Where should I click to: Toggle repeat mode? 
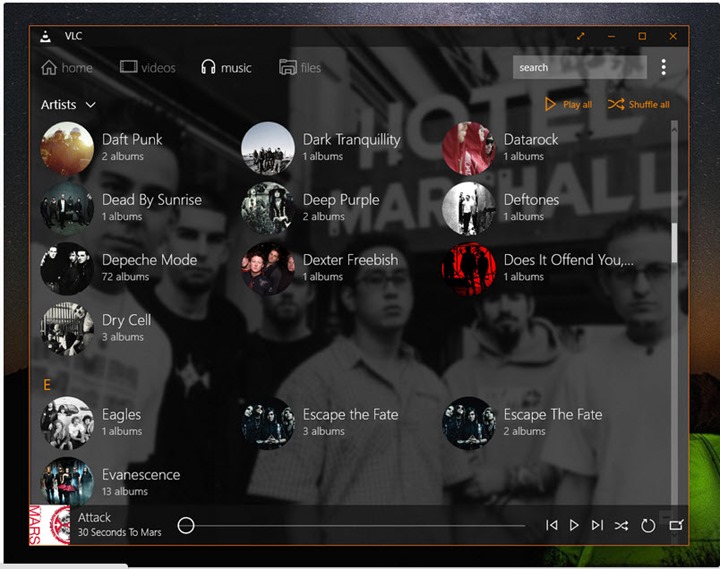[x=648, y=525]
